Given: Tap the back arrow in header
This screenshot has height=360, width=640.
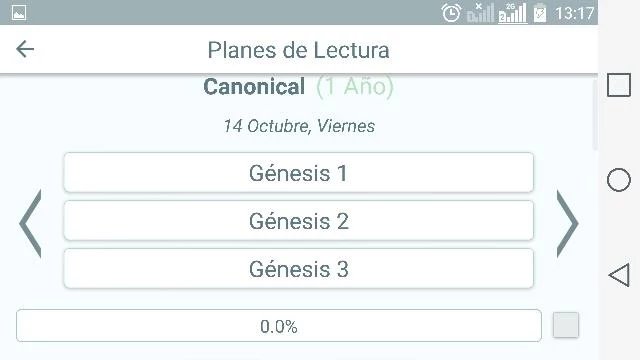Looking at the screenshot, I should [x=25, y=49].
